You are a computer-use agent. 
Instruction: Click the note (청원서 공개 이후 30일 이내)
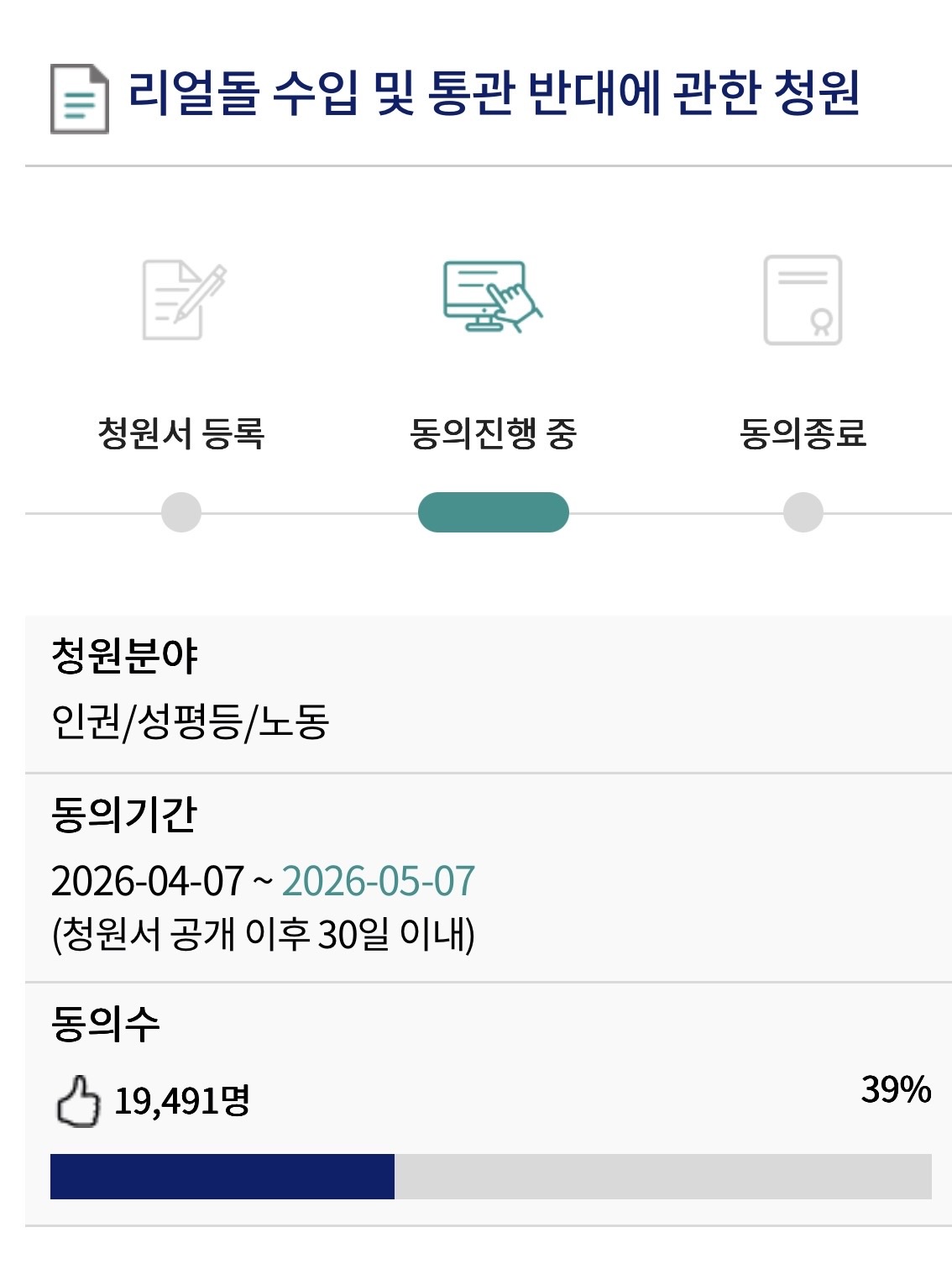(x=264, y=934)
